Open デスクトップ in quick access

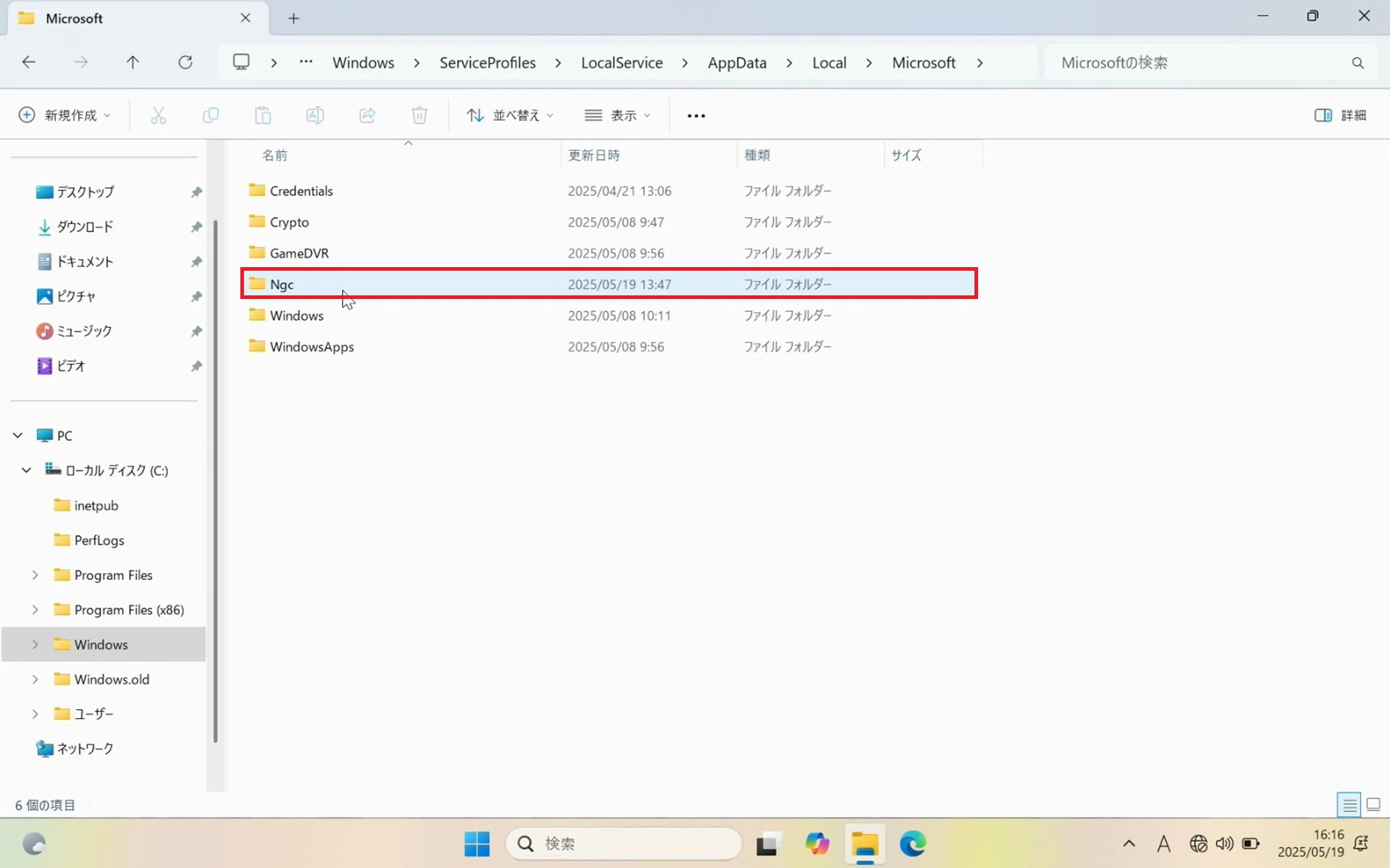85,192
